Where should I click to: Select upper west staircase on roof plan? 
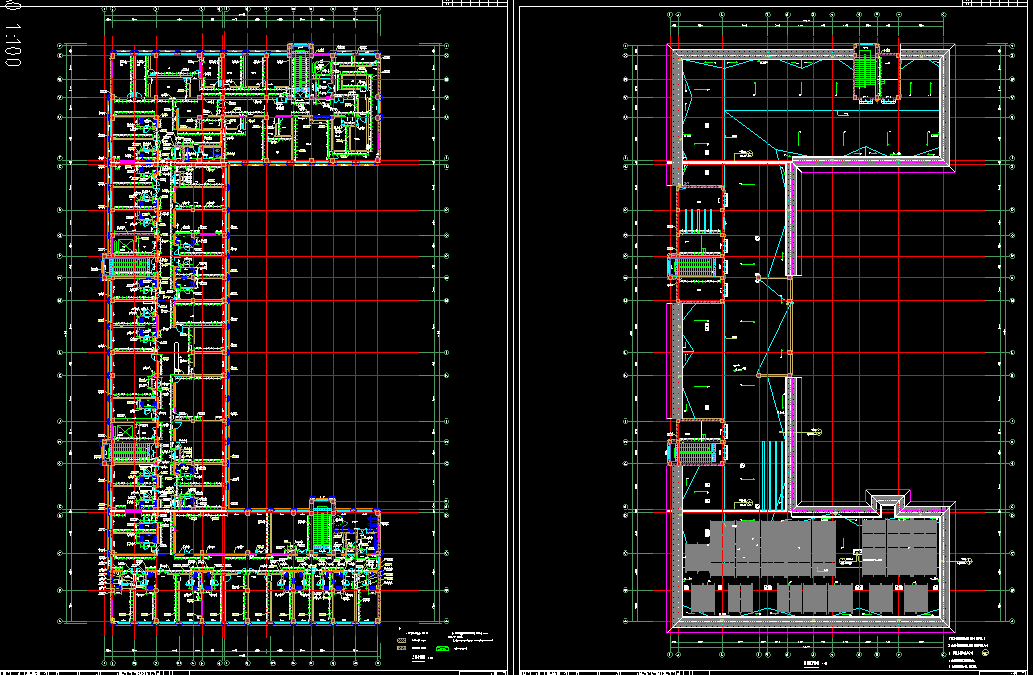click(694, 268)
